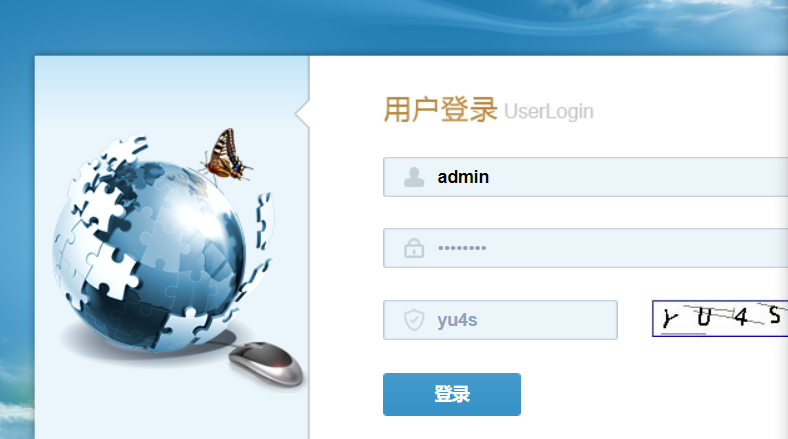Screen dimensions: 788x439
Task: Click the butterfly perched on the globe
Action: point(226,155)
